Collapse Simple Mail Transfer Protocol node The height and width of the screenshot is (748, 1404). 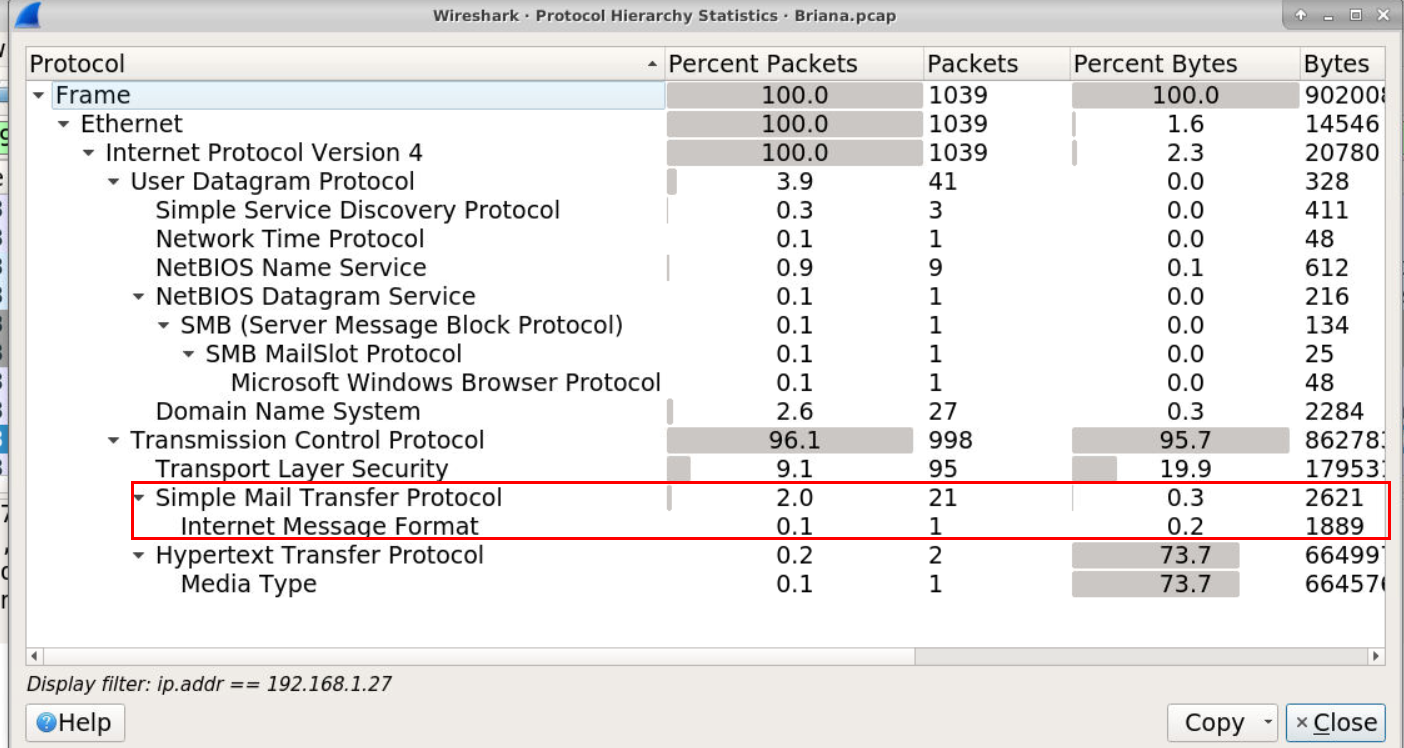click(x=138, y=498)
